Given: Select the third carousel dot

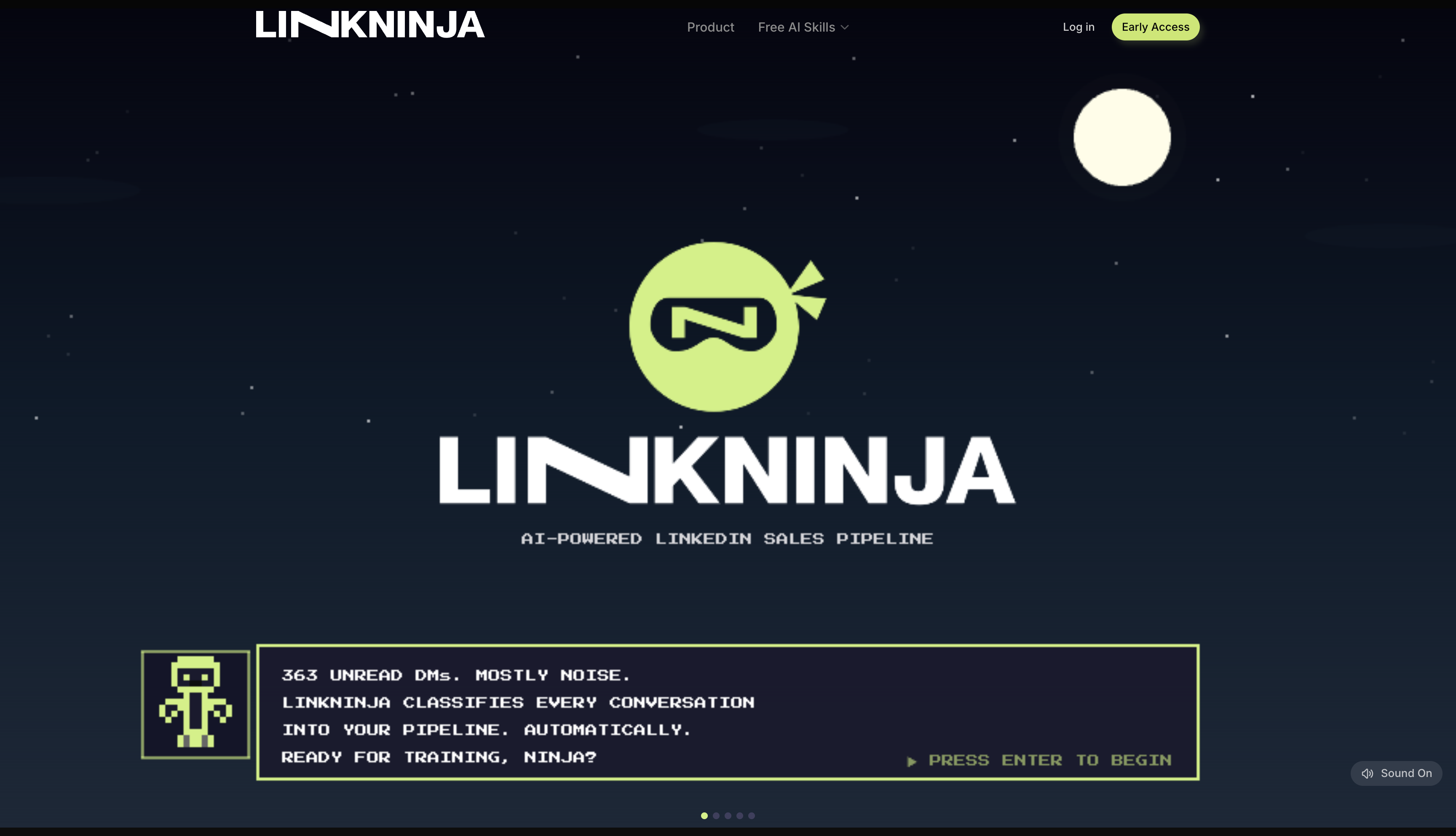Looking at the screenshot, I should point(728,815).
